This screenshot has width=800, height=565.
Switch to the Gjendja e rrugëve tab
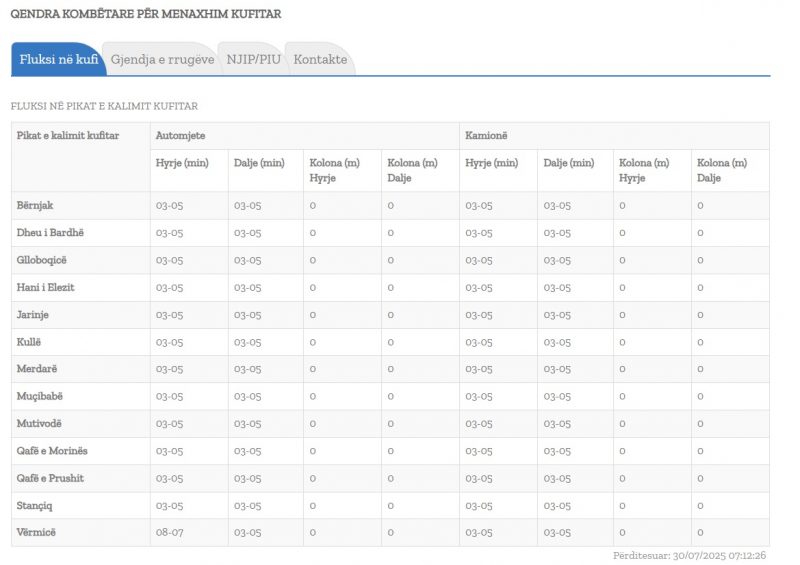162,60
